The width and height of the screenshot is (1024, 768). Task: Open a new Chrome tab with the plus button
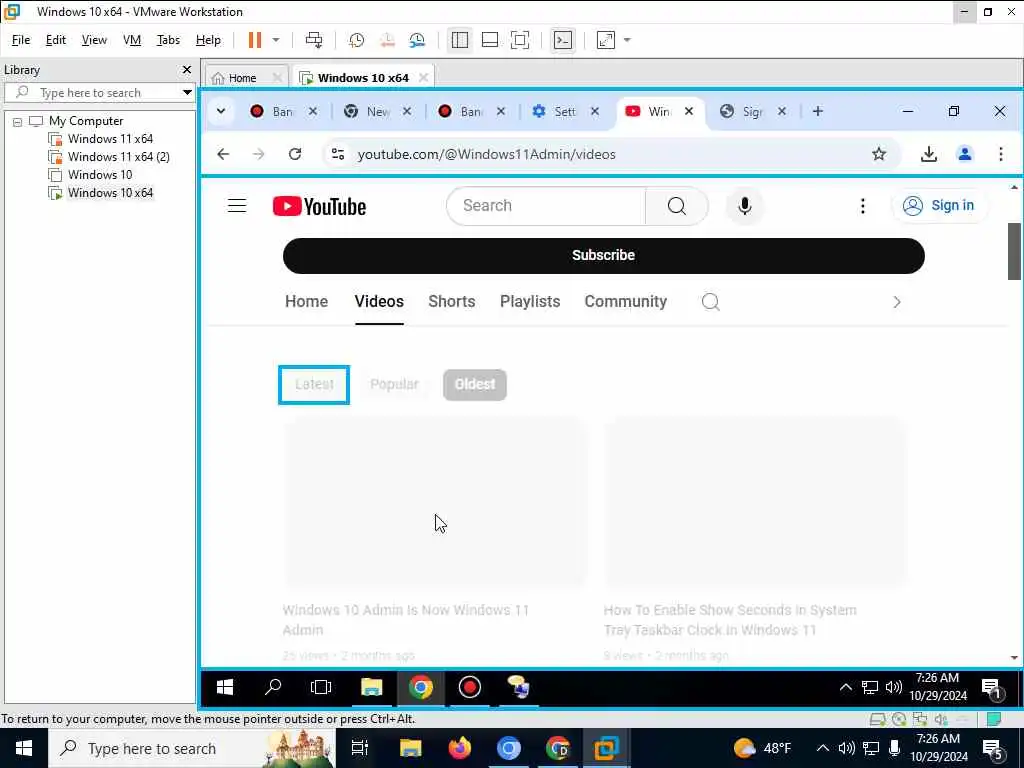tap(818, 111)
